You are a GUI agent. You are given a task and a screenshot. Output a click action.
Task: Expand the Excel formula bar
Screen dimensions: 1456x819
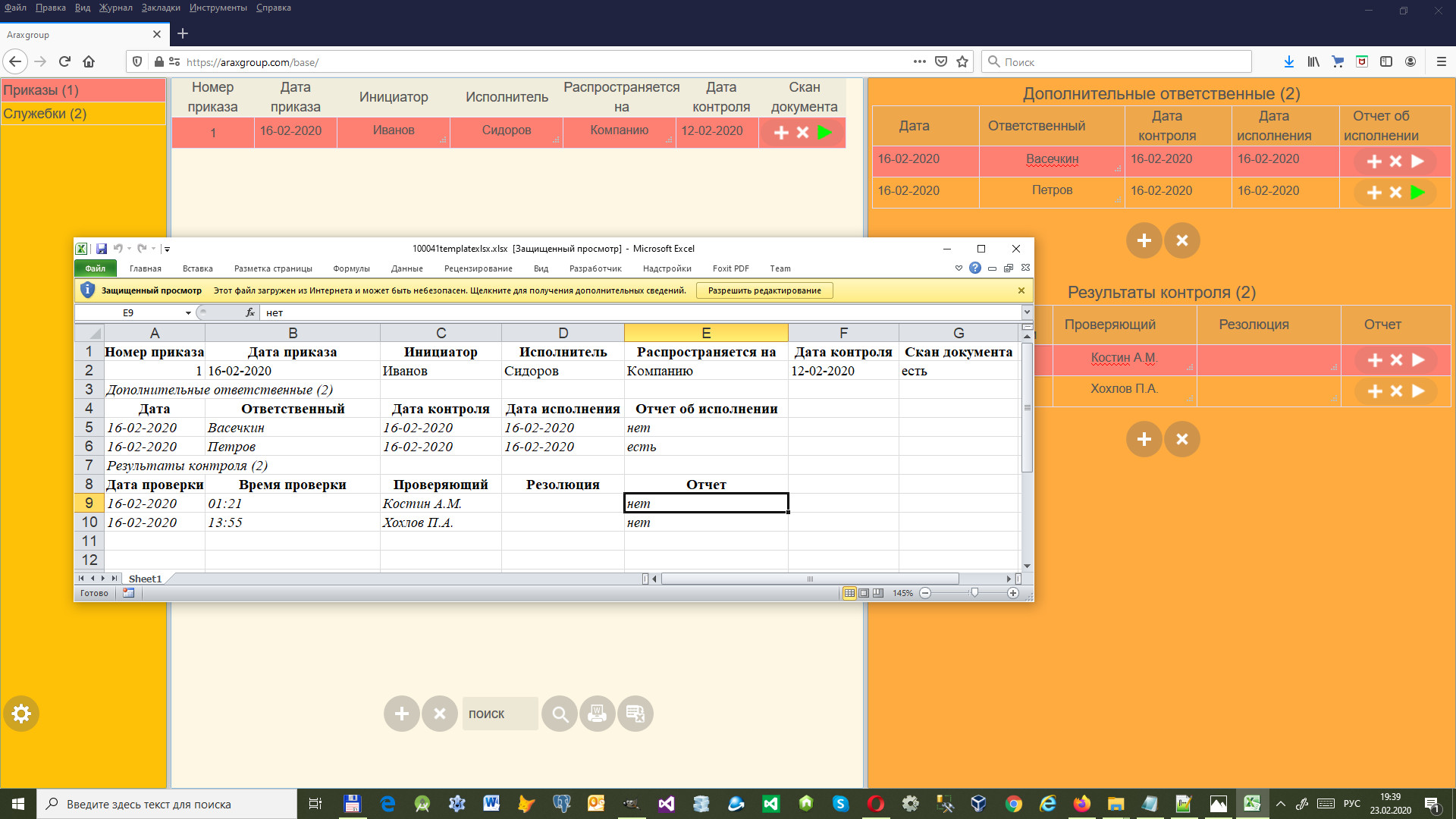pyautogui.click(x=1027, y=312)
